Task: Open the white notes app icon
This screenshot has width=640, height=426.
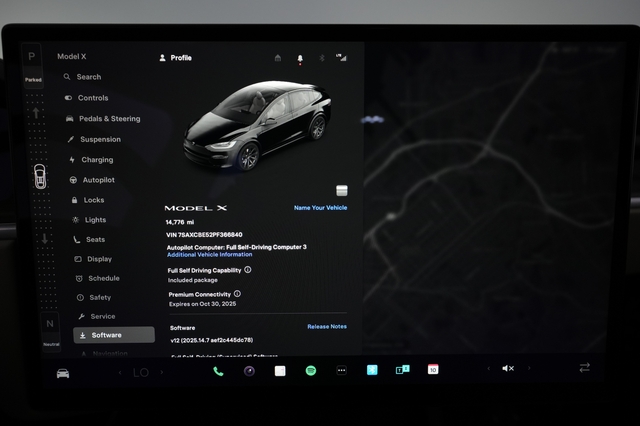Action: click(x=280, y=371)
